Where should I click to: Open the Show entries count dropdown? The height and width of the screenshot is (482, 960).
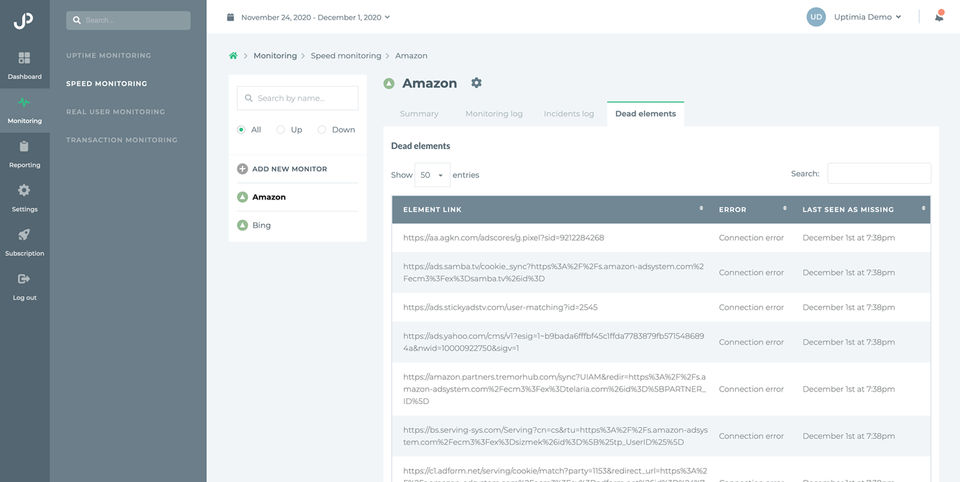point(432,175)
